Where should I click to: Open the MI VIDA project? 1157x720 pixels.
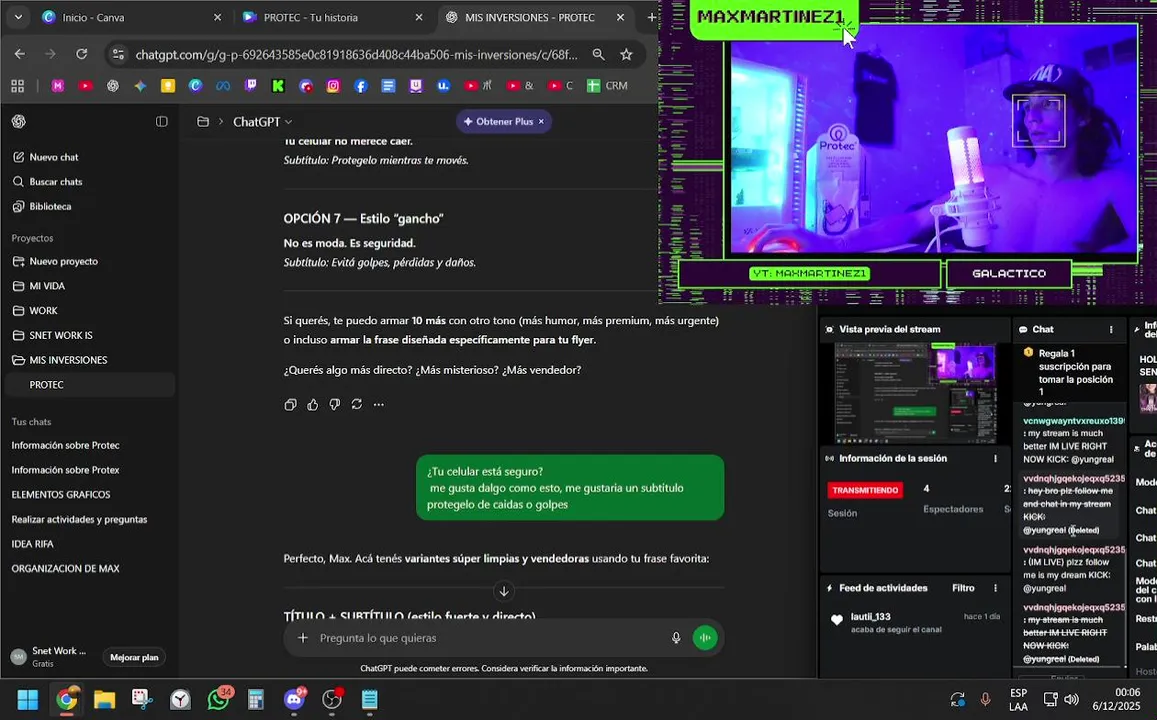tap(89, 286)
